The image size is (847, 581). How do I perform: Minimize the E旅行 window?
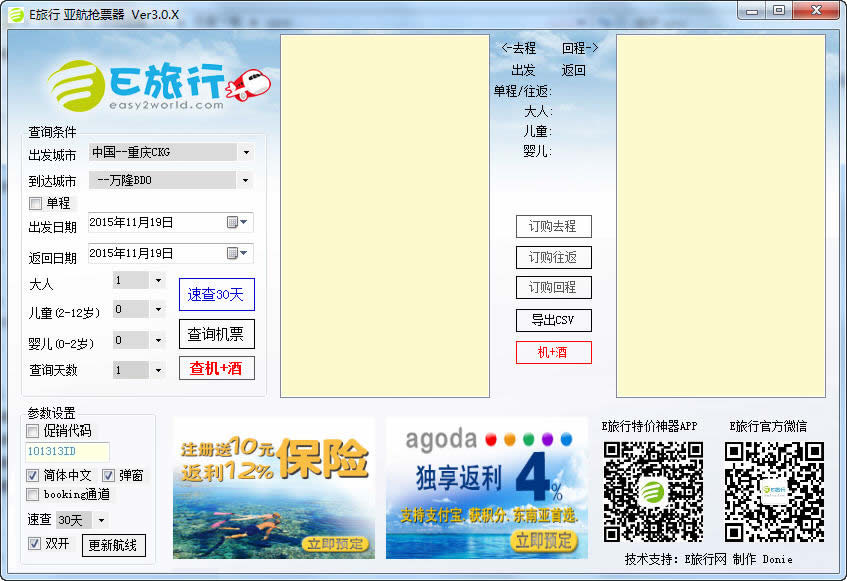coord(752,10)
